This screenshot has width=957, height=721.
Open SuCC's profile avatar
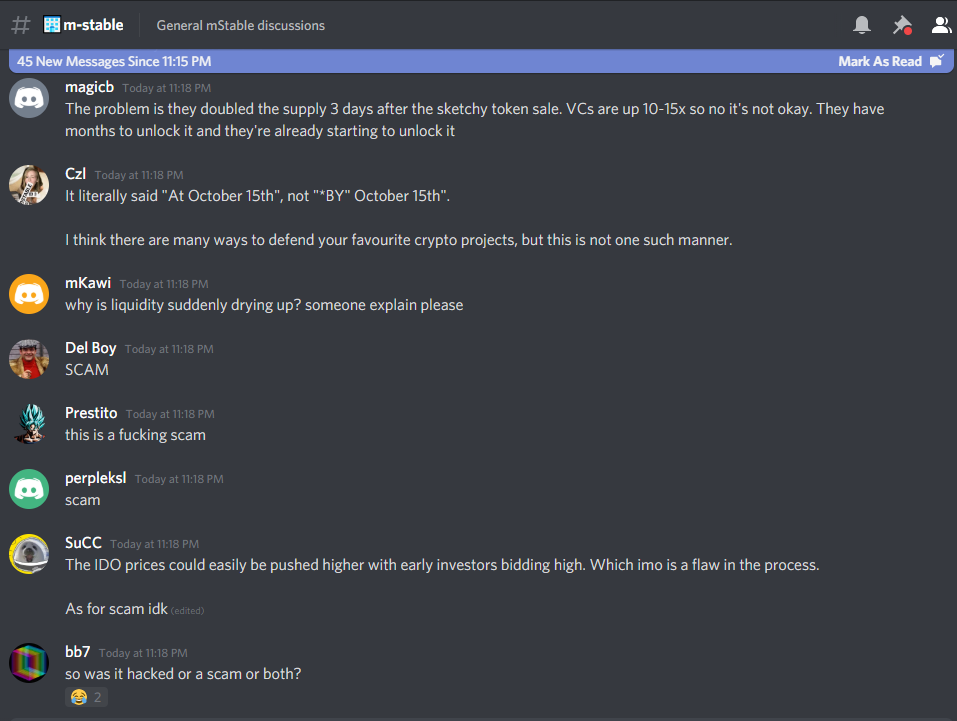29,554
